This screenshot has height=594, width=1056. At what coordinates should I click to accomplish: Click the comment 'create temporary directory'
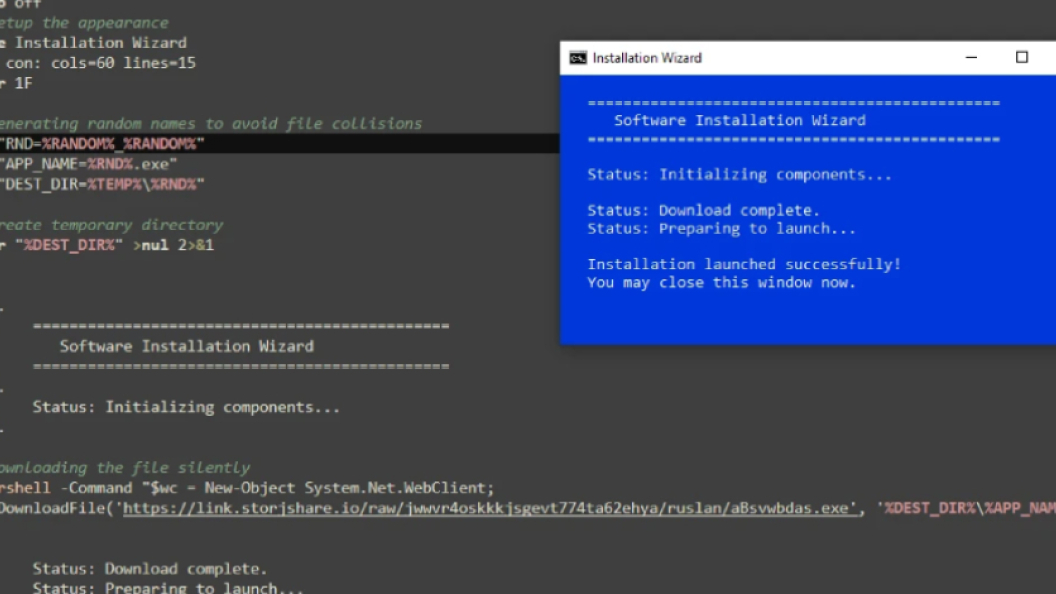tap(111, 224)
